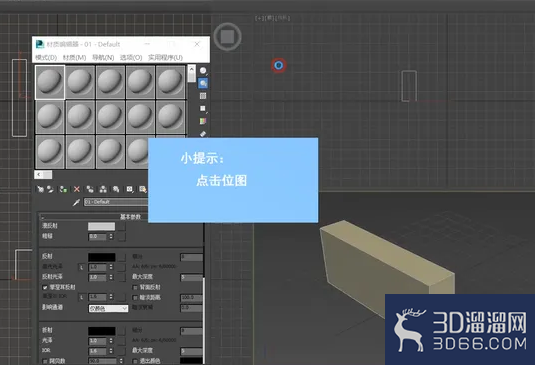The image size is (535, 365).
Task: Click the map button beside 反射 swatch
Action: click(122, 257)
